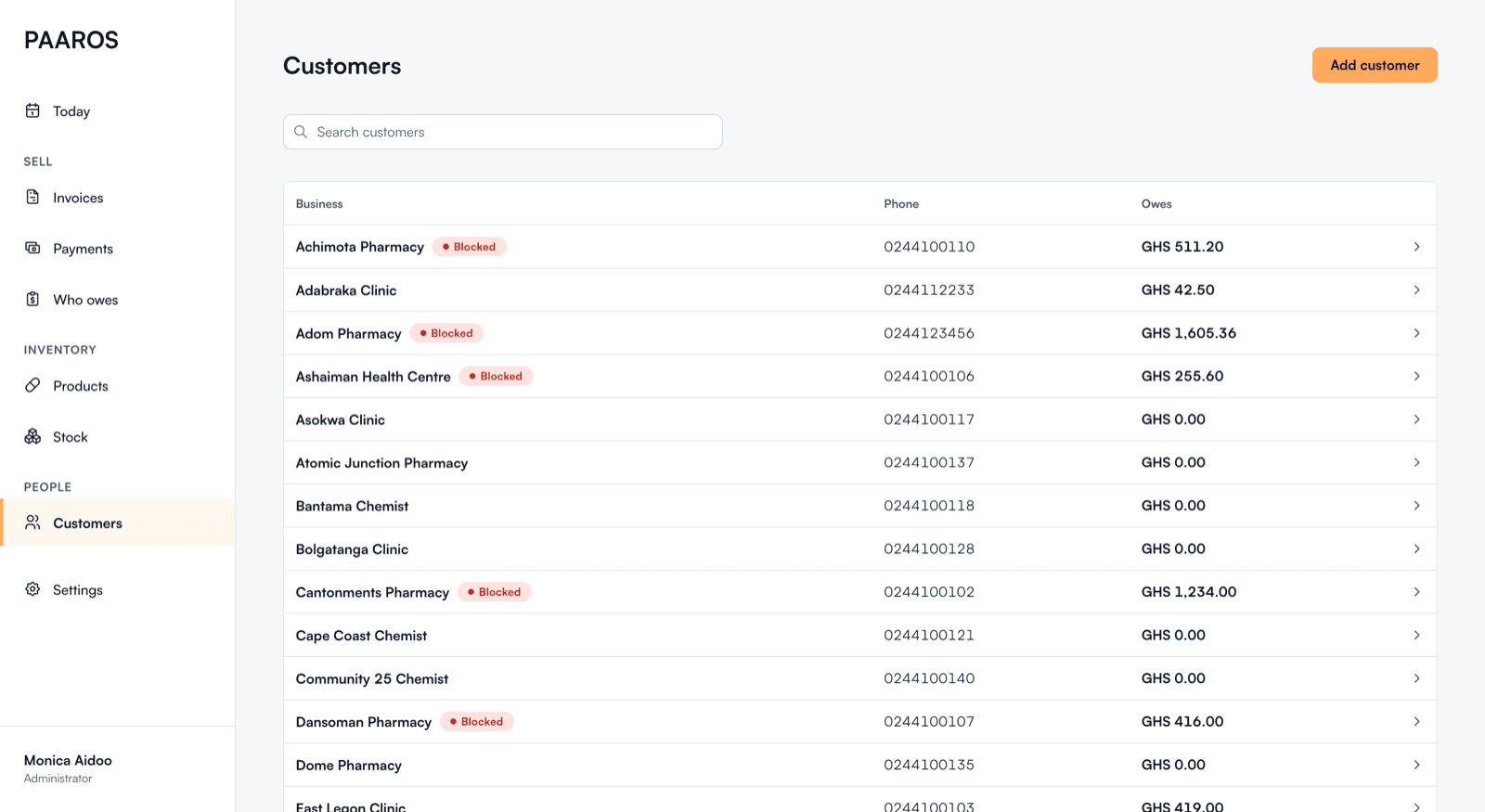Viewport: 1485px width, 812px height.
Task: Click Blocked badge on Cantonments Pharmacy
Action: tap(495, 592)
